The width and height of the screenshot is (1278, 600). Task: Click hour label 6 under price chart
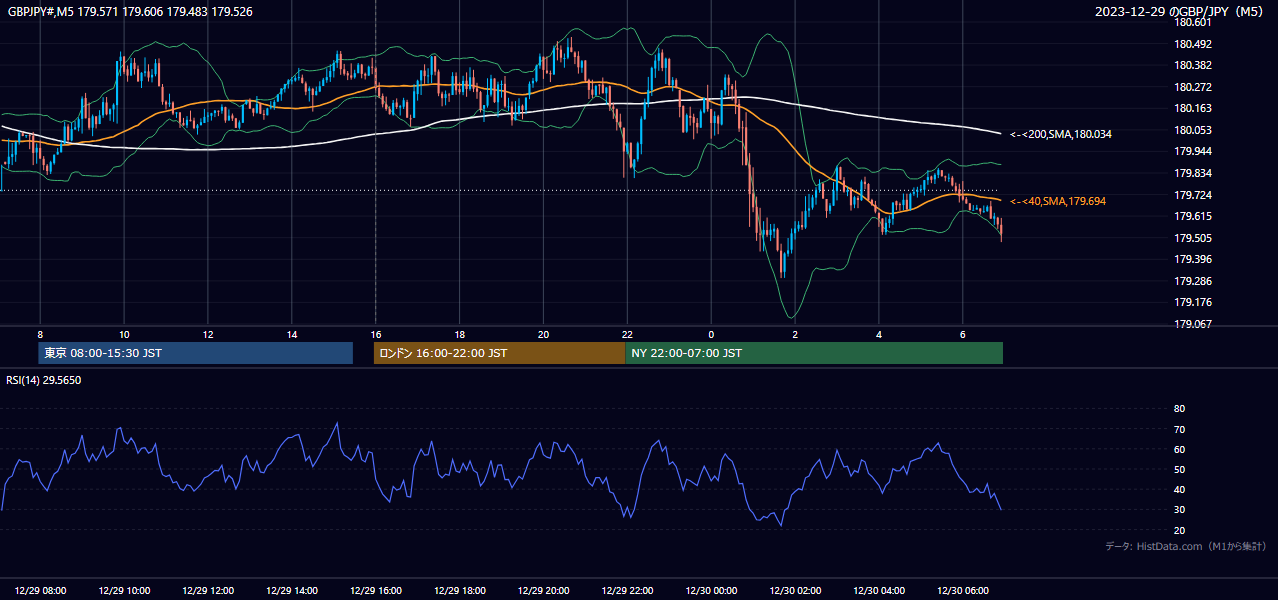point(963,334)
